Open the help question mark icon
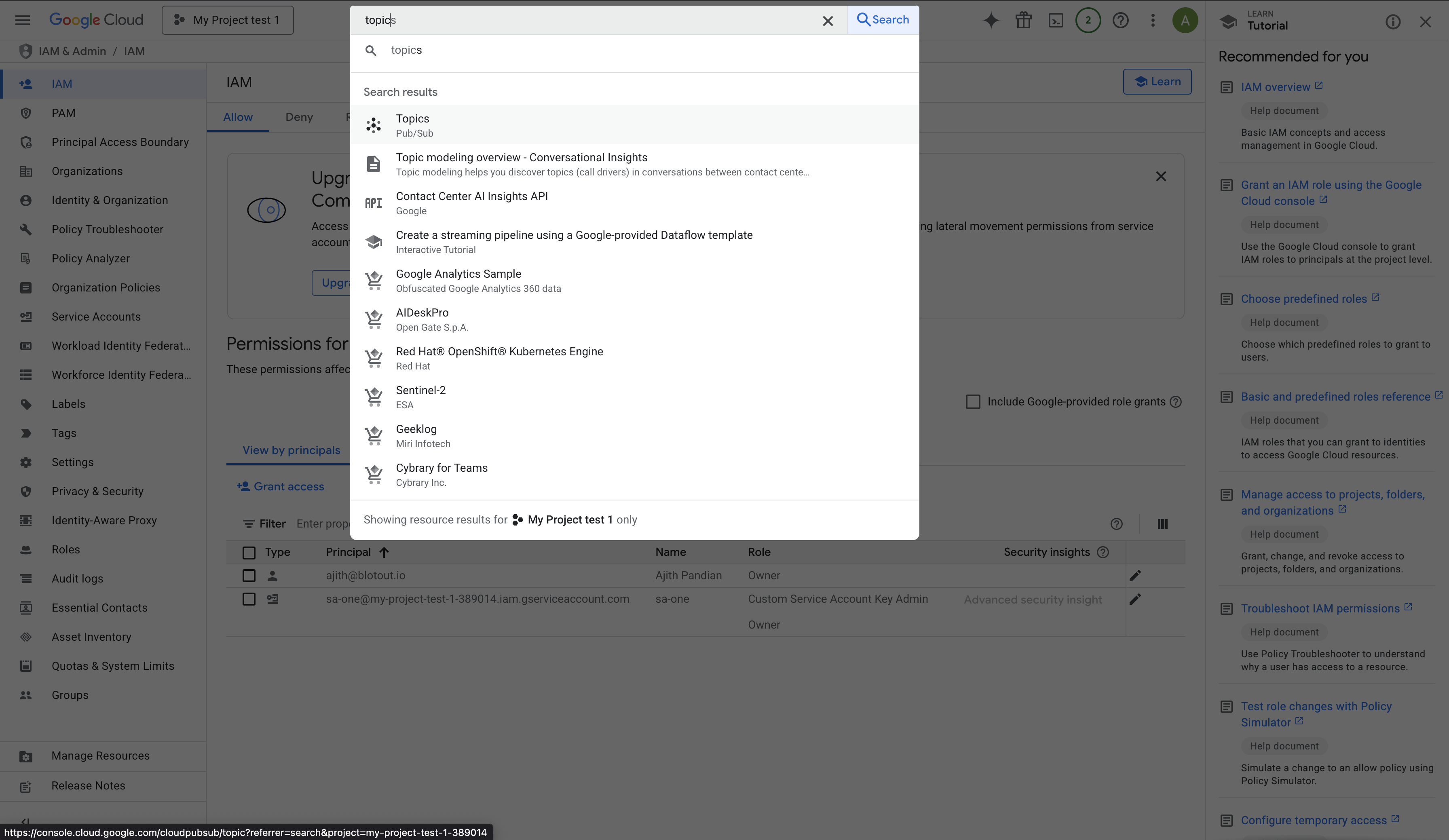 1120,21
